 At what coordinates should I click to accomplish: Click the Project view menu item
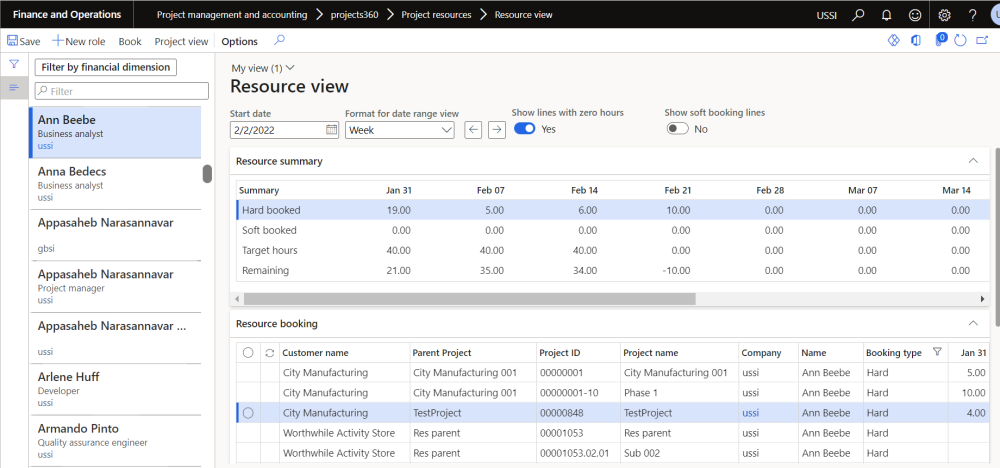(x=181, y=42)
